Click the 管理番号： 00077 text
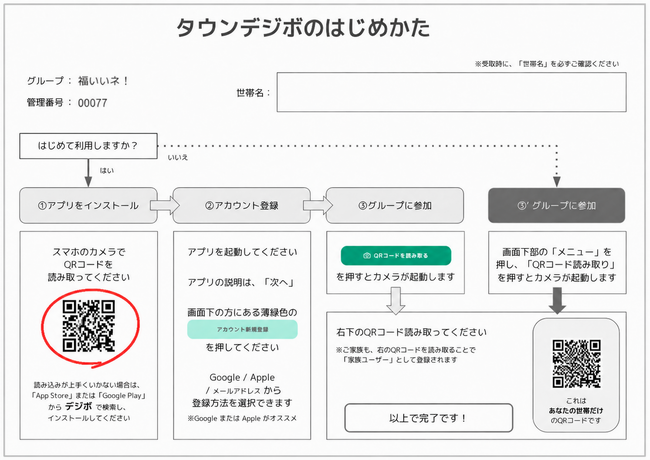 (x=67, y=103)
